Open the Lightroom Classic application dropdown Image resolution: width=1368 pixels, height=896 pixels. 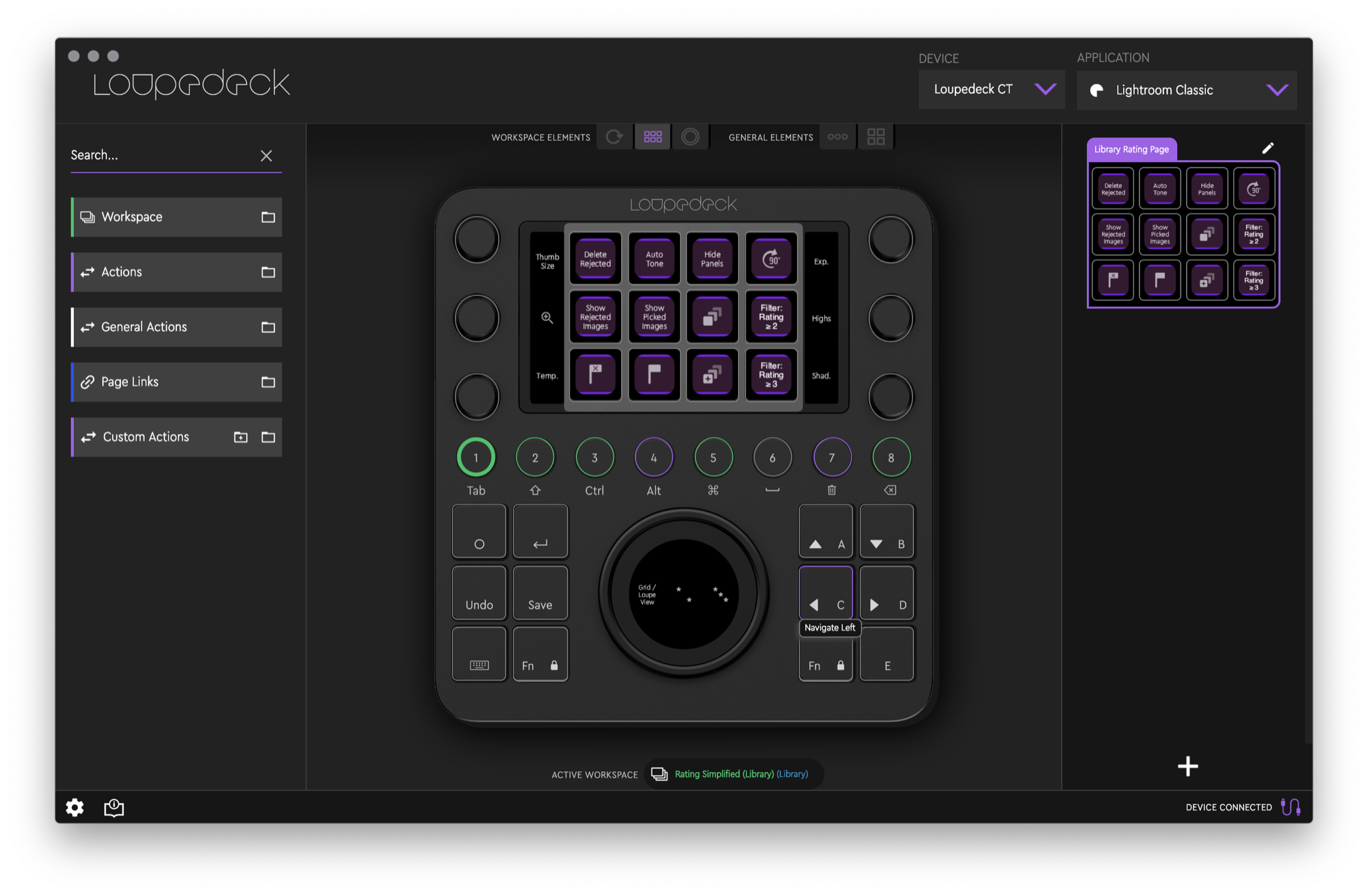(x=1186, y=90)
